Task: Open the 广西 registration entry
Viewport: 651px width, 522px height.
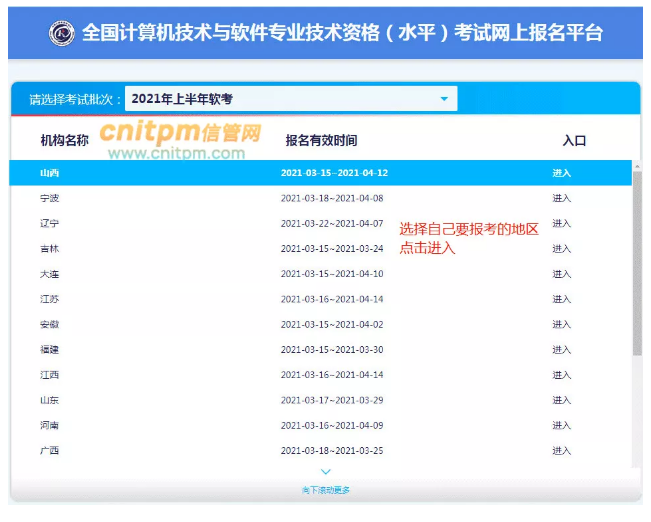Action: (x=562, y=451)
